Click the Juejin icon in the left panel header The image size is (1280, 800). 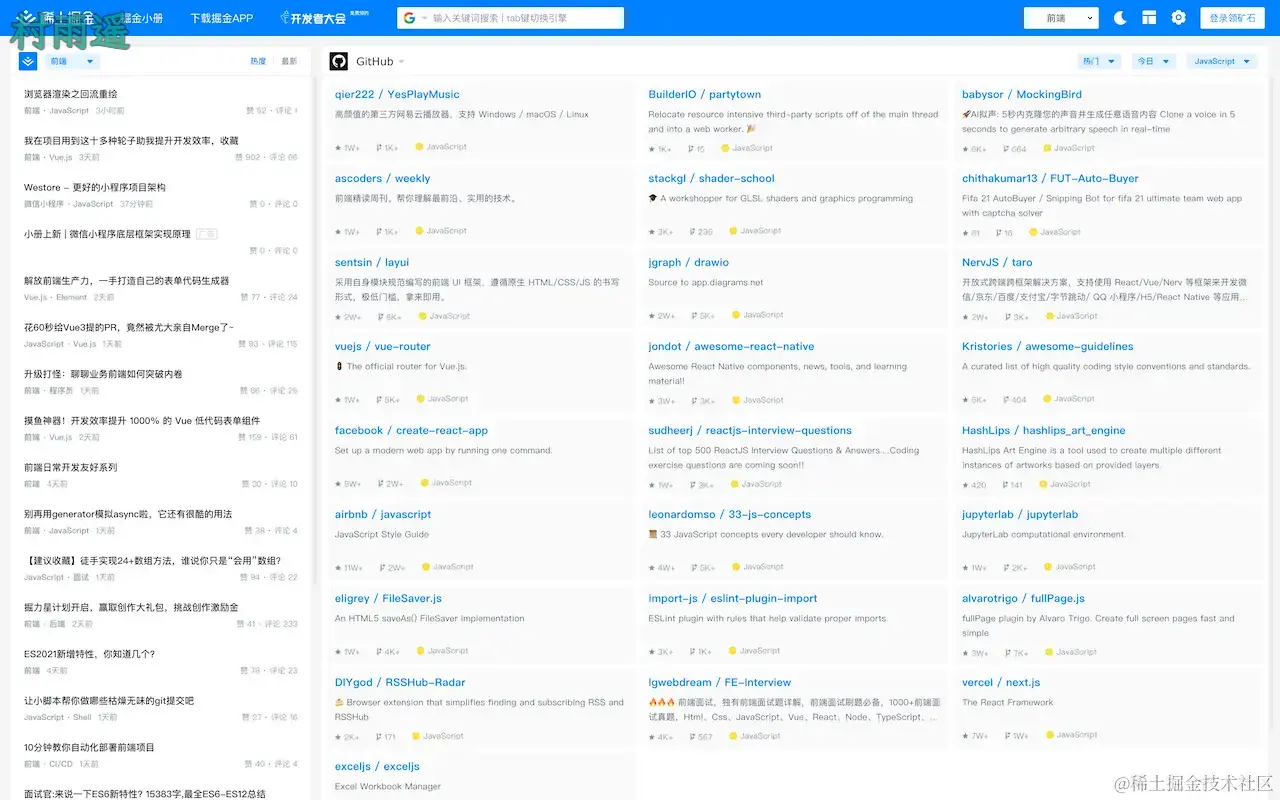coord(28,61)
